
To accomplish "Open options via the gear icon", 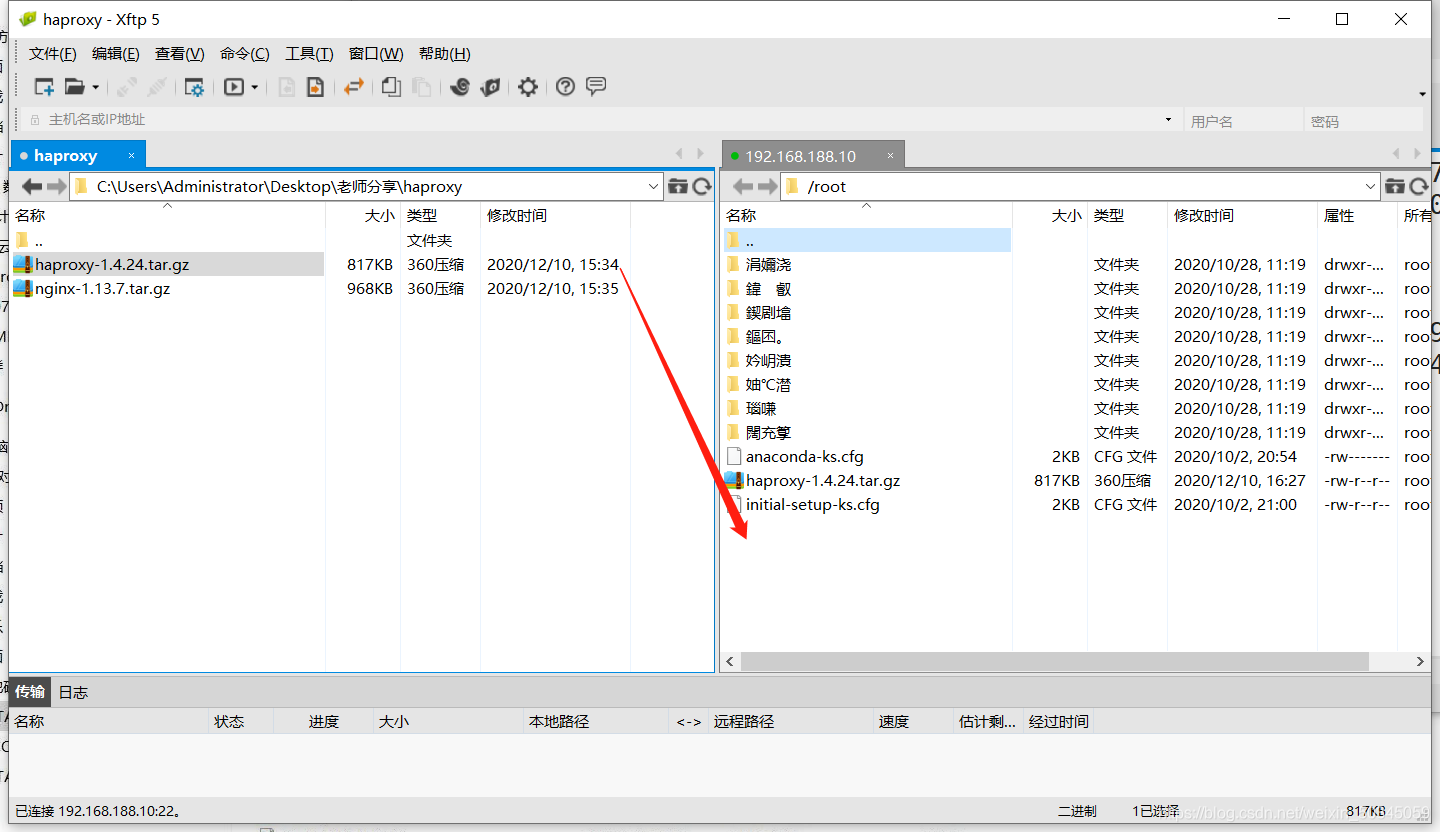I will click(528, 87).
